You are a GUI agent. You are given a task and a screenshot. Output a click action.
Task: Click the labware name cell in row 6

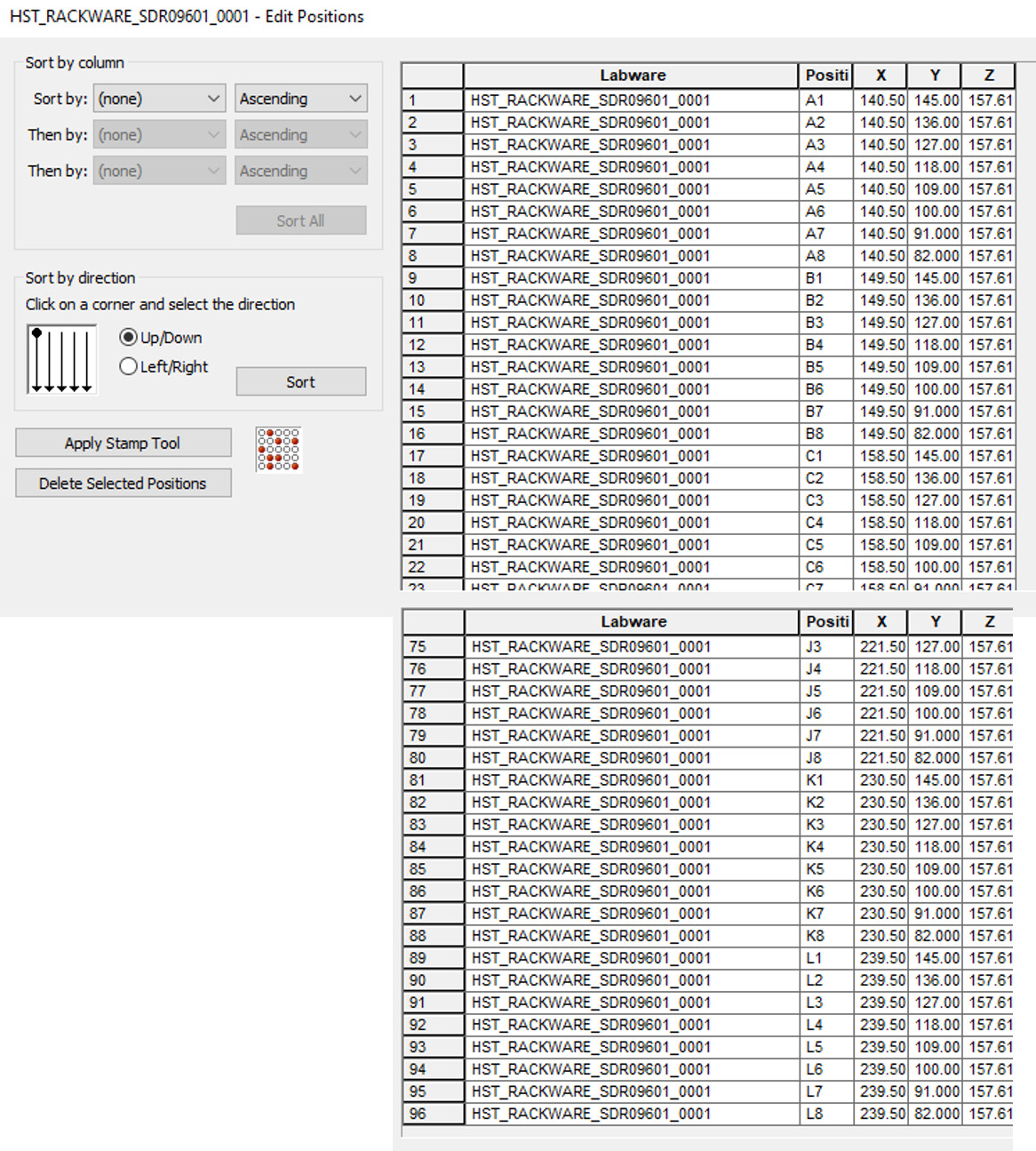pos(632,212)
